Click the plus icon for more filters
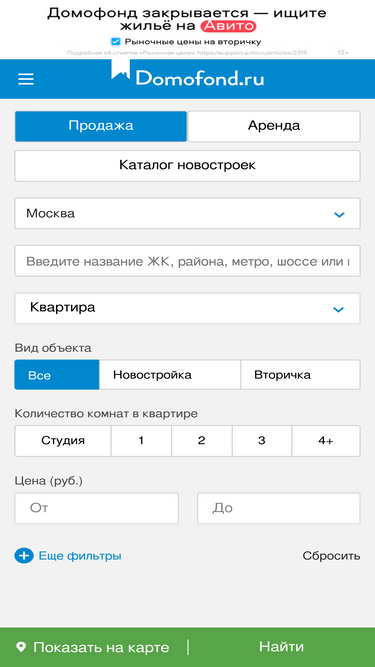 (x=24, y=556)
